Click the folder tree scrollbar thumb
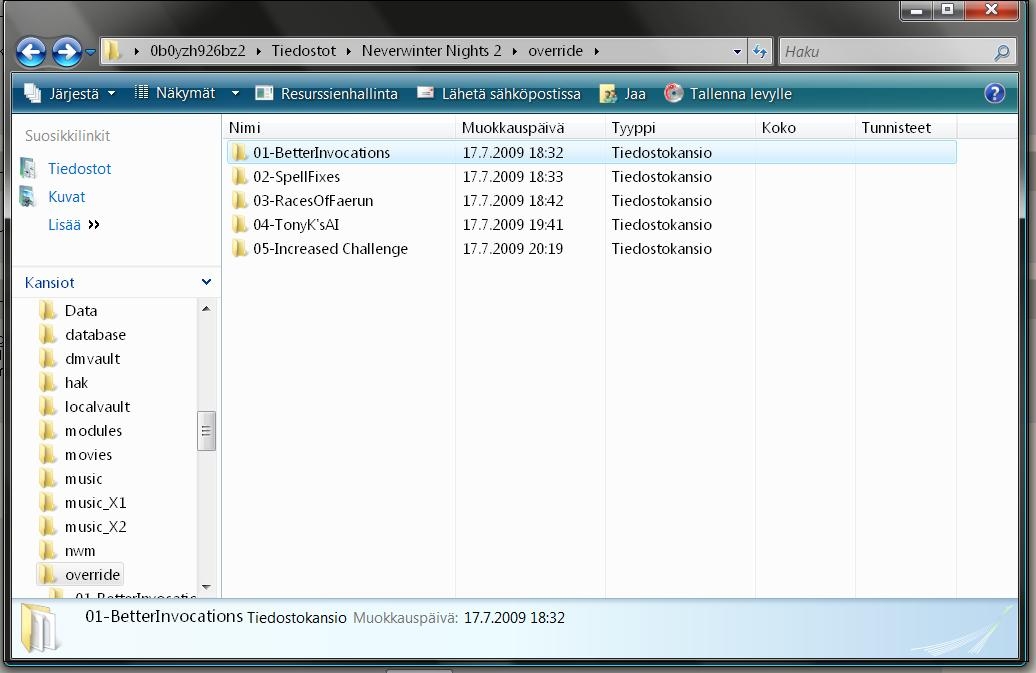Screen dimensions: 1036x673 [x=206, y=431]
